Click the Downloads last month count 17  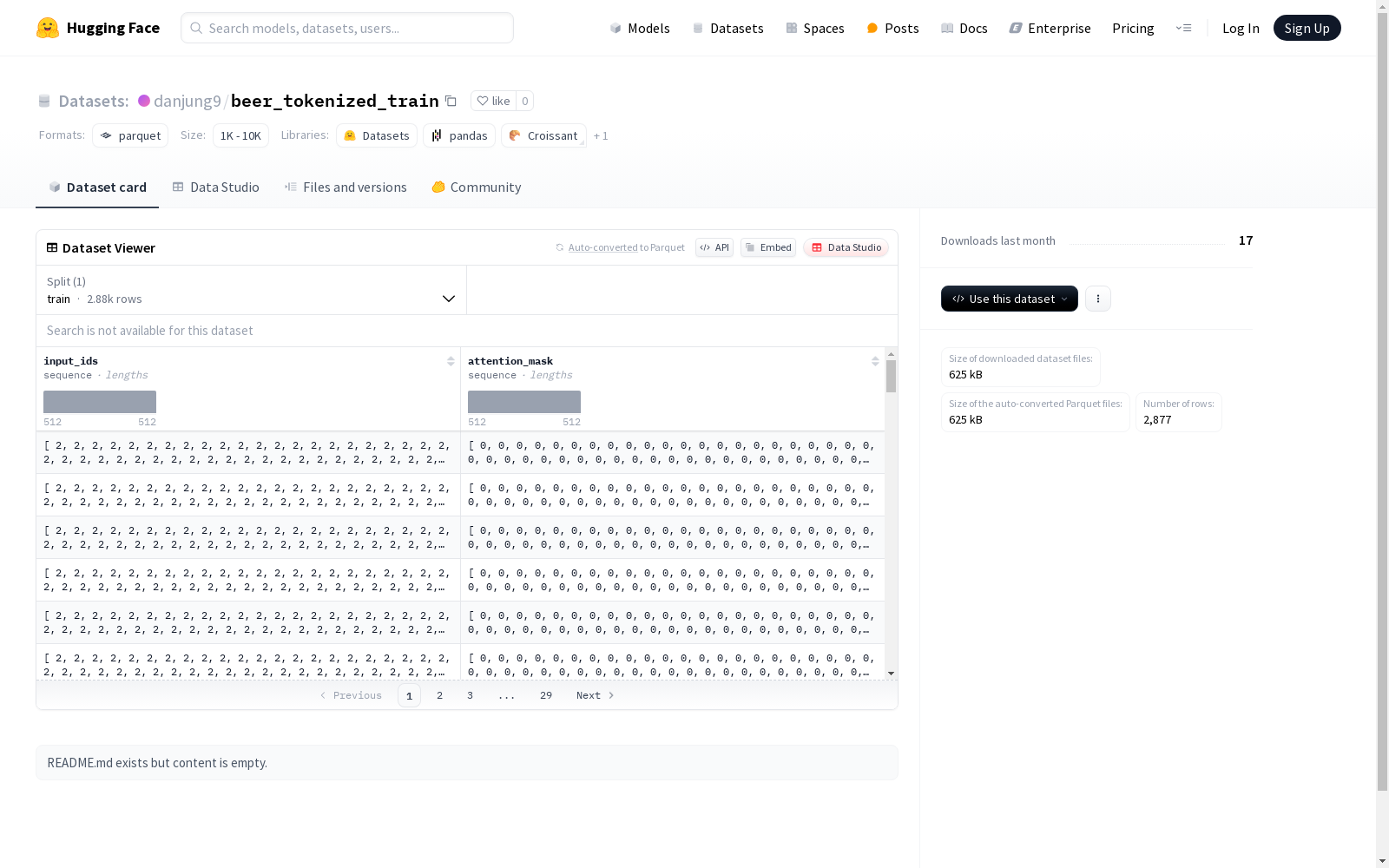1246,240
